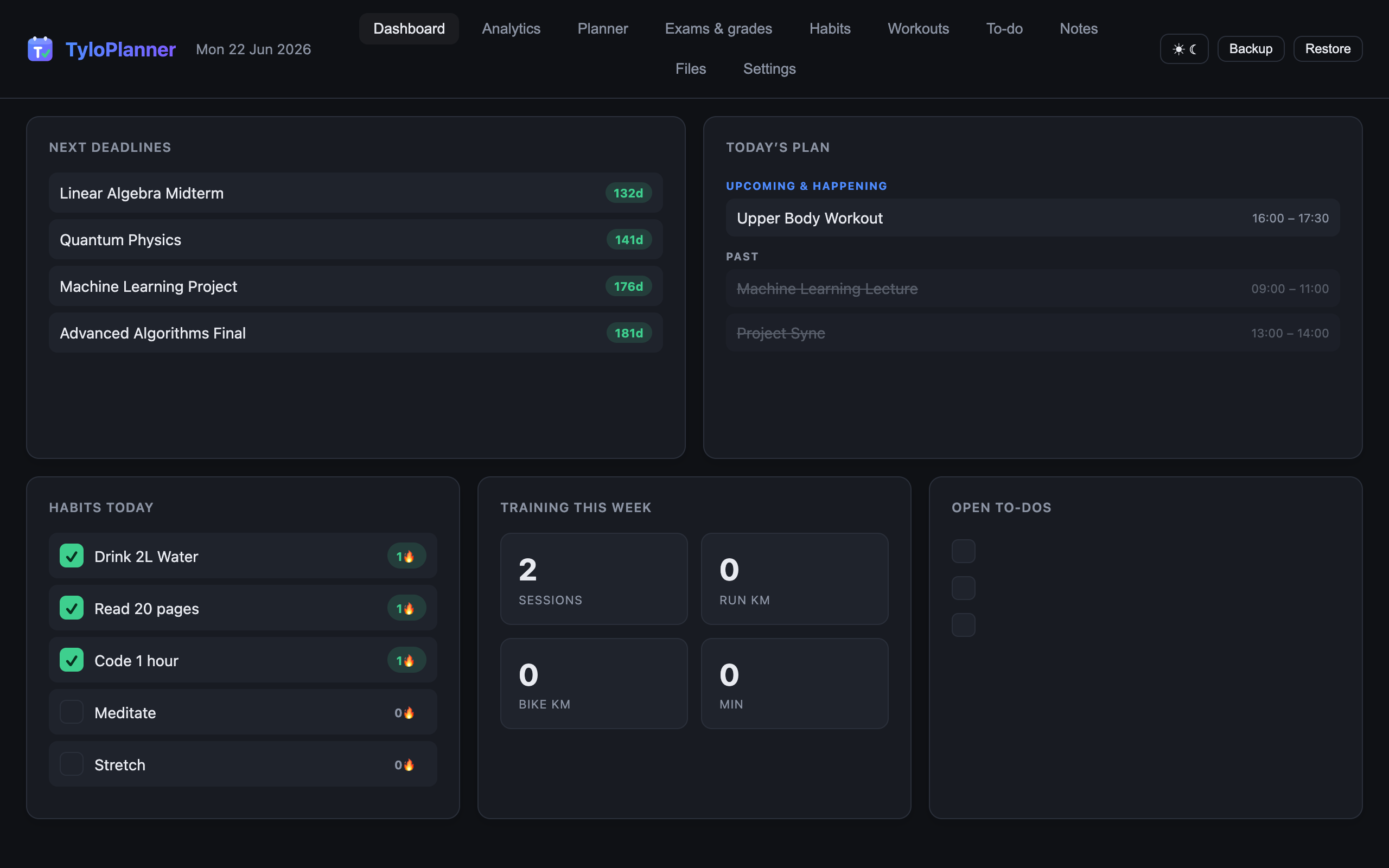The height and width of the screenshot is (868, 1389).
Task: Uncheck the Drink 2L Water habit
Action: (72, 556)
